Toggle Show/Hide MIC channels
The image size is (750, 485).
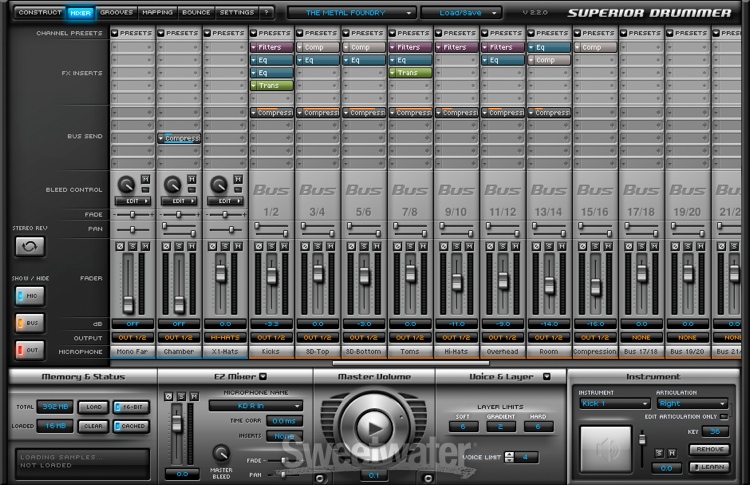tap(31, 296)
